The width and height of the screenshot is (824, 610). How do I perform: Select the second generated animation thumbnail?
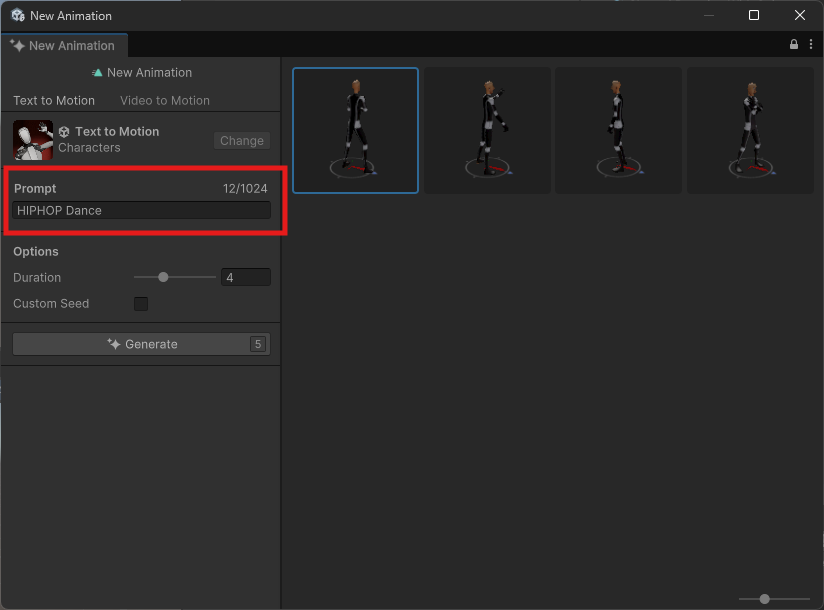487,130
